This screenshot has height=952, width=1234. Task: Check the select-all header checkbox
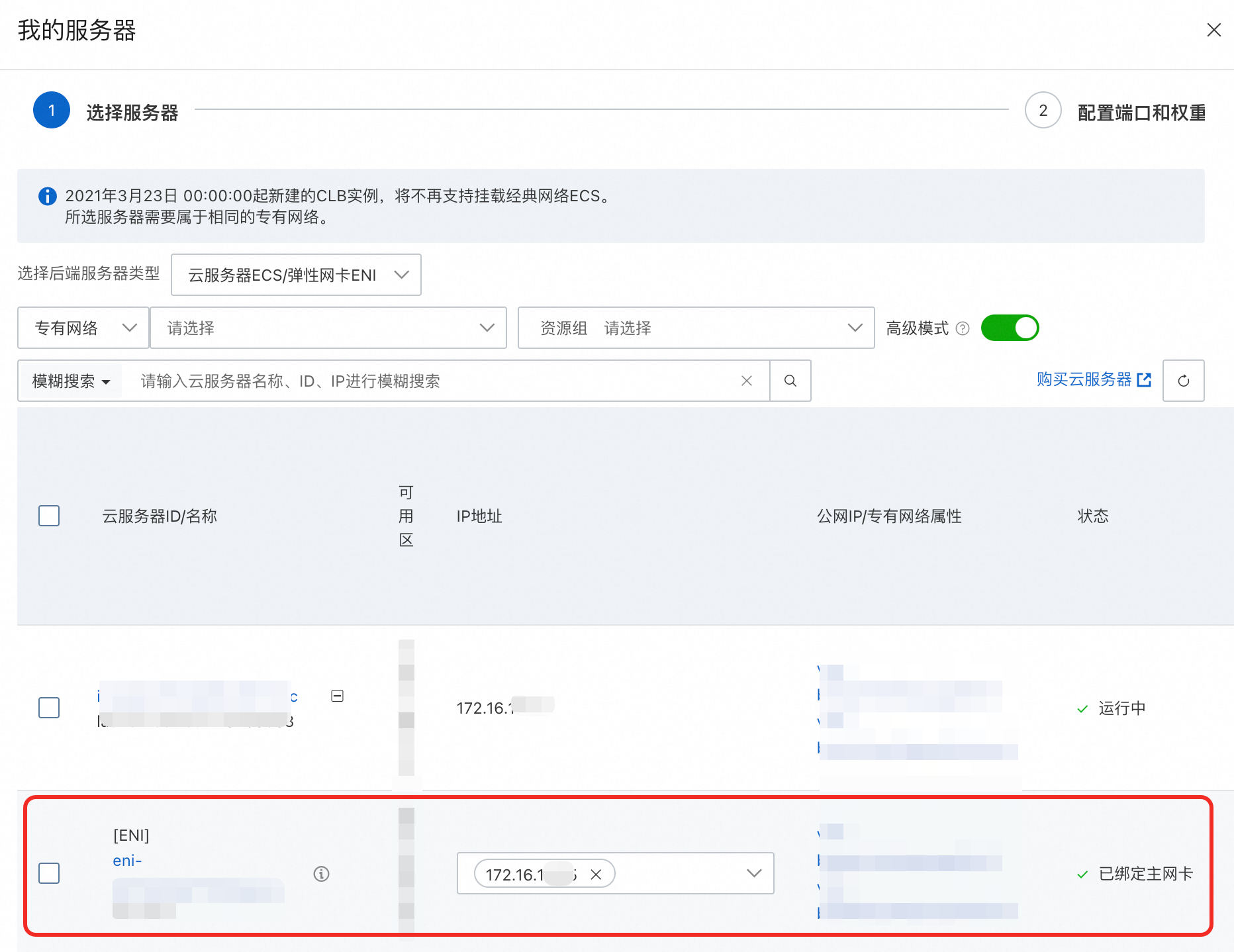pos(49,516)
